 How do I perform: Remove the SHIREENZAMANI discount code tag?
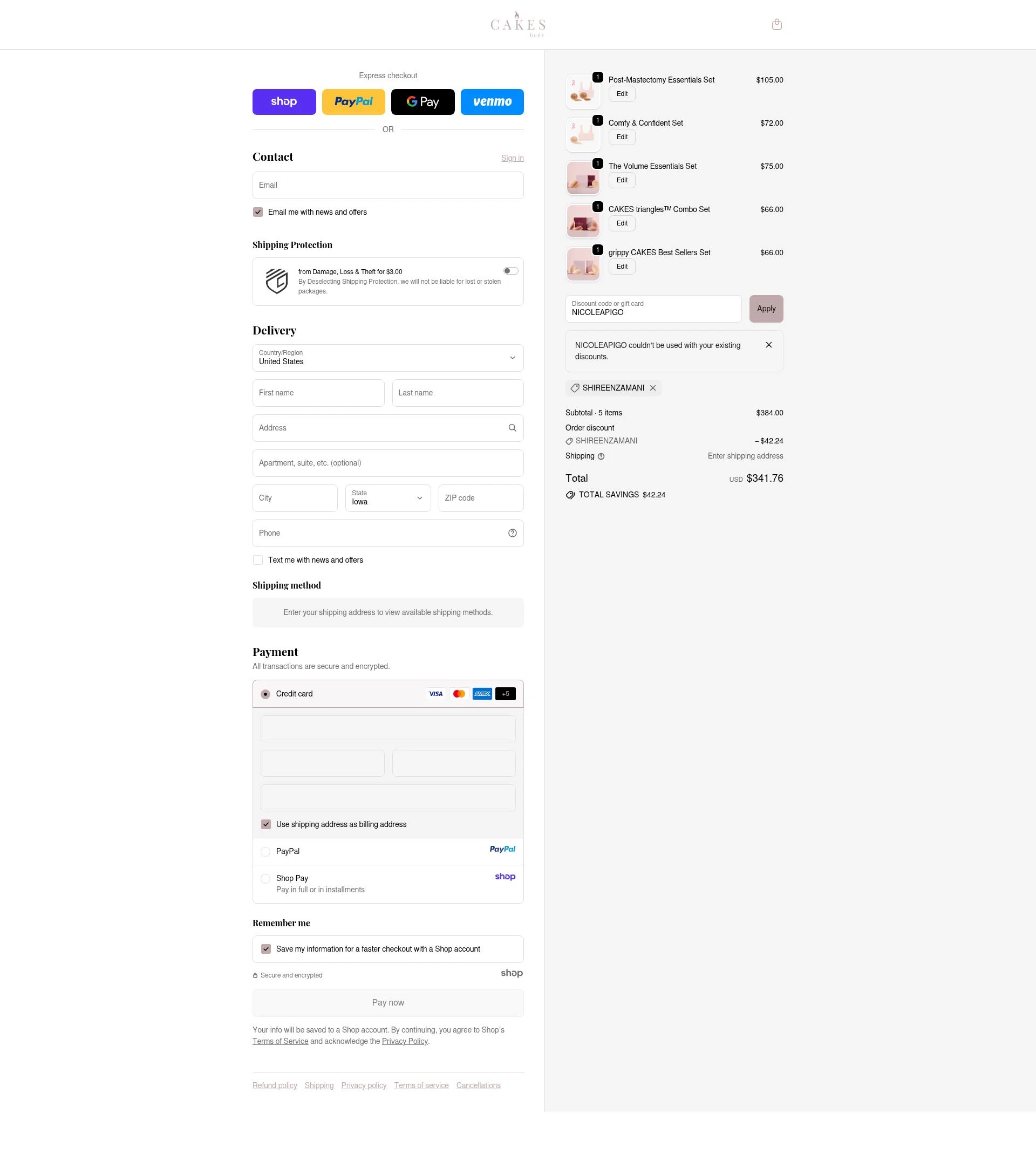(653, 388)
